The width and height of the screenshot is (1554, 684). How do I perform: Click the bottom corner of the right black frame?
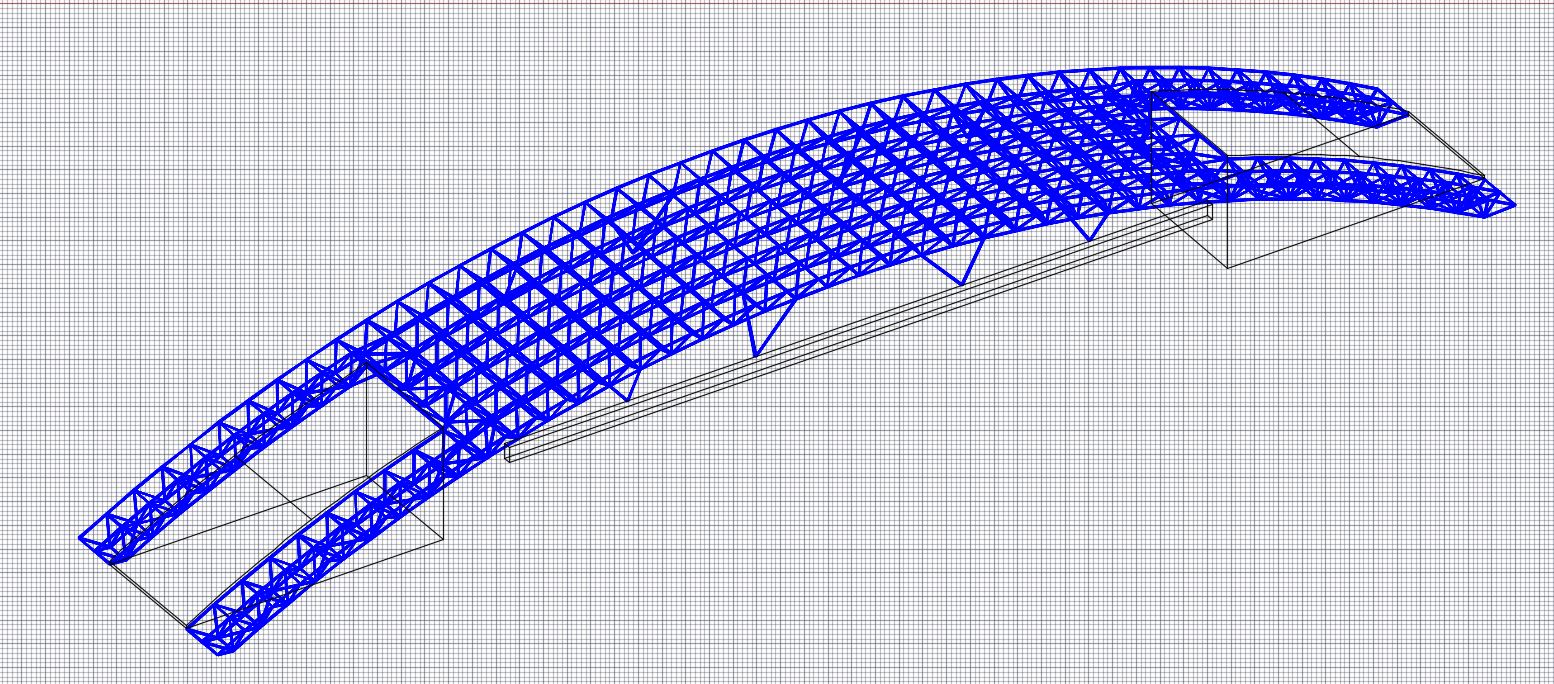[1228, 267]
